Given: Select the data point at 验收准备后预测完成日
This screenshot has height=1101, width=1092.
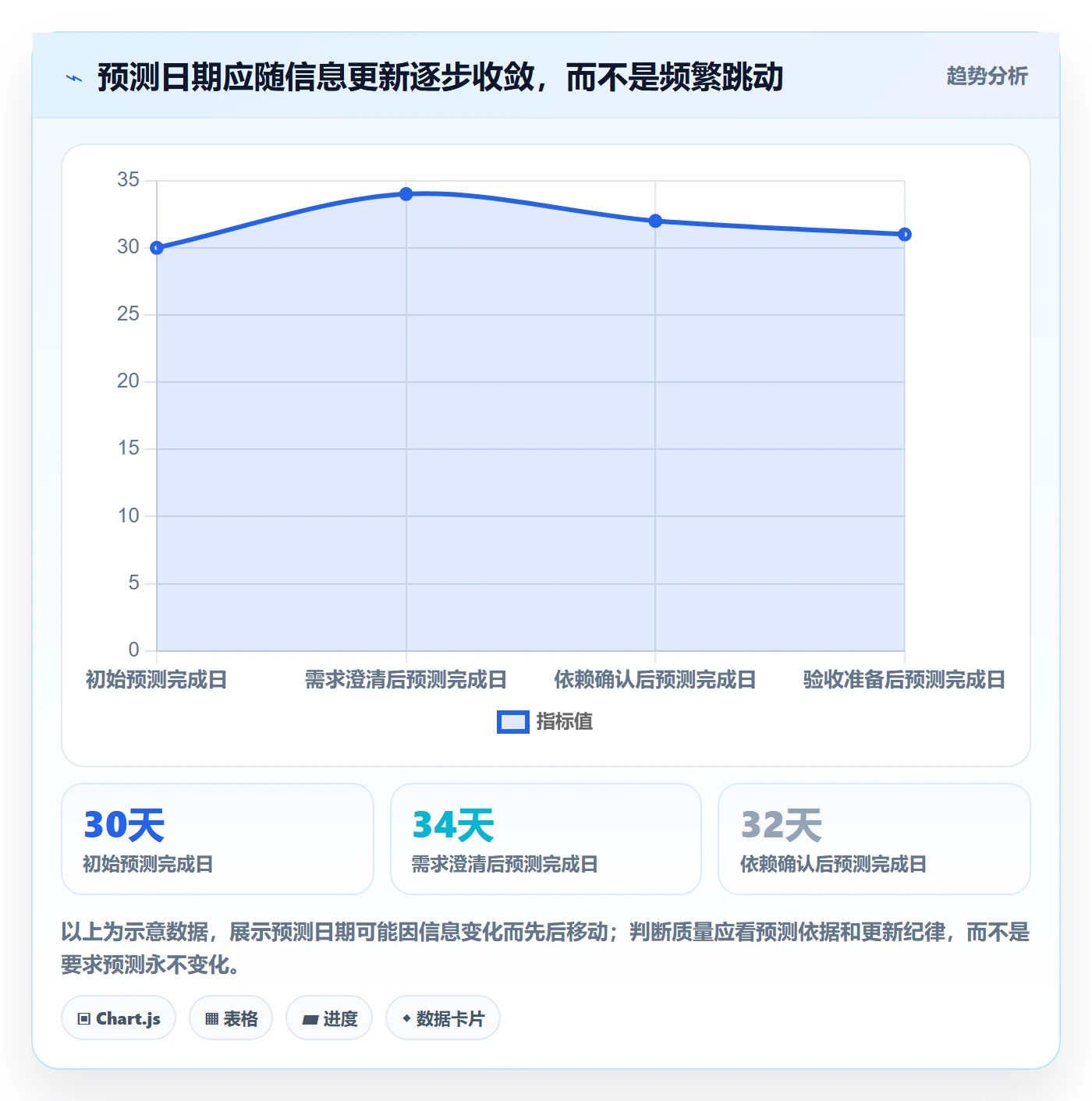Looking at the screenshot, I should (904, 235).
